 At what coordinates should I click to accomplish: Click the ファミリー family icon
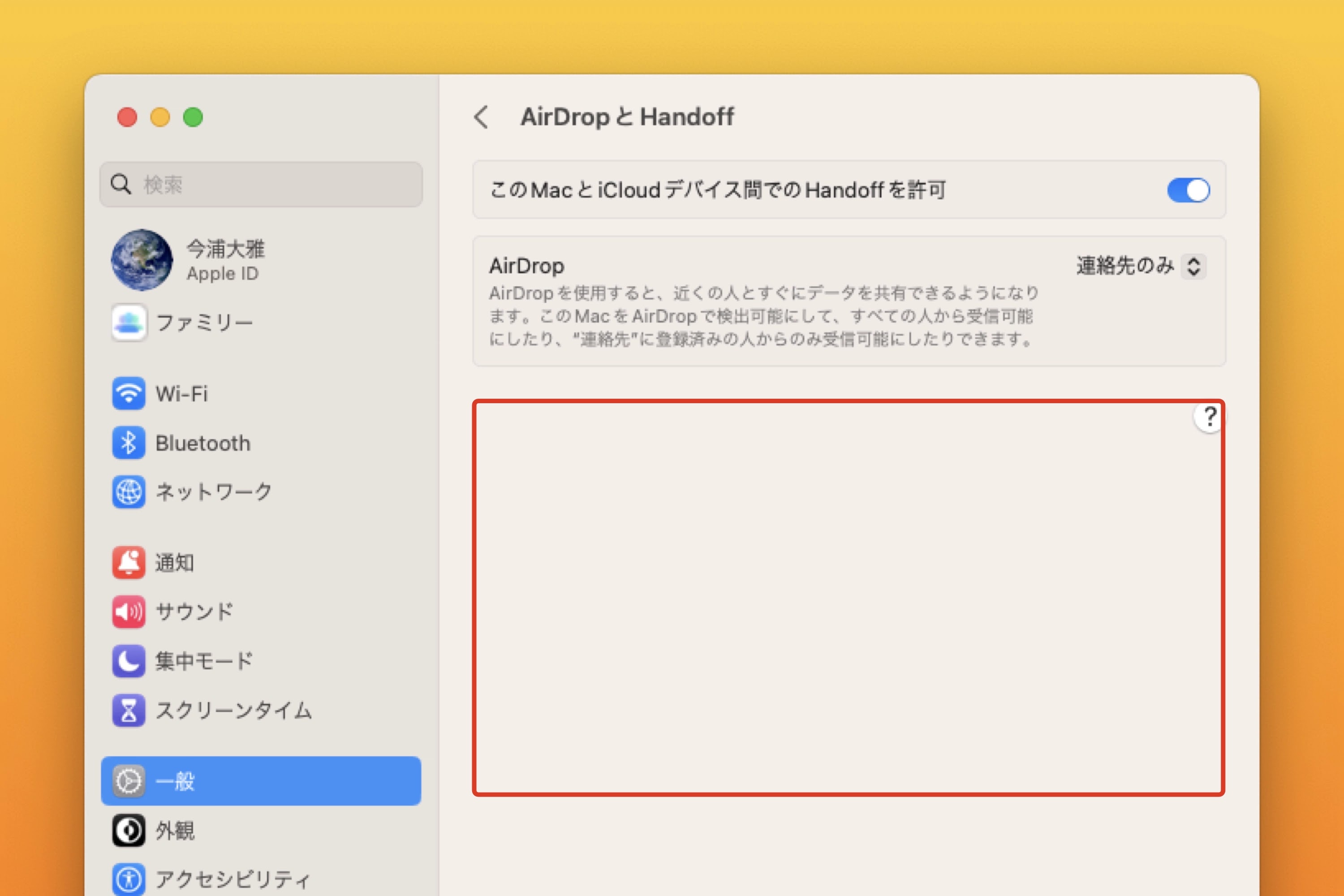tap(129, 323)
